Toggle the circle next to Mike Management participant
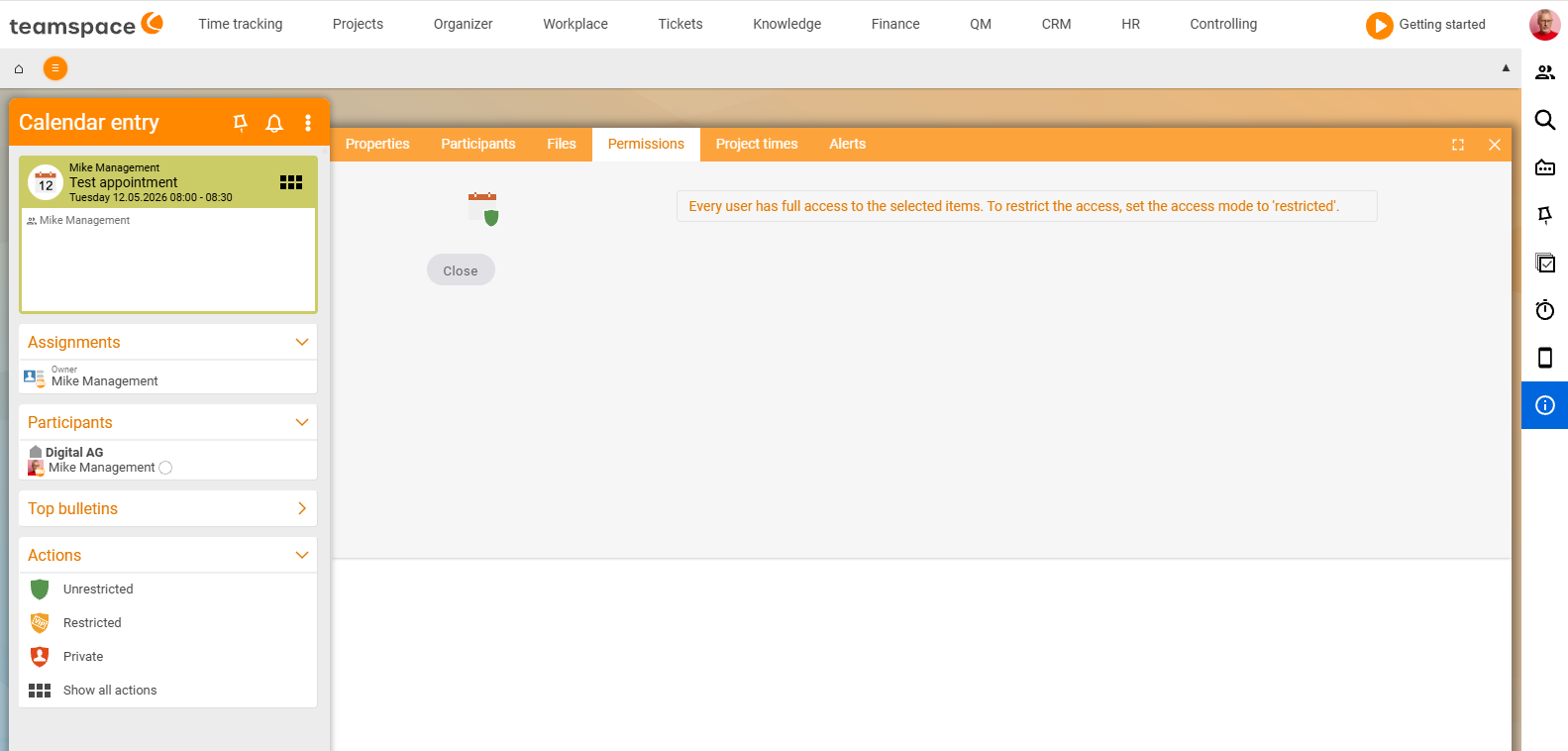The image size is (1568, 751). point(165,468)
